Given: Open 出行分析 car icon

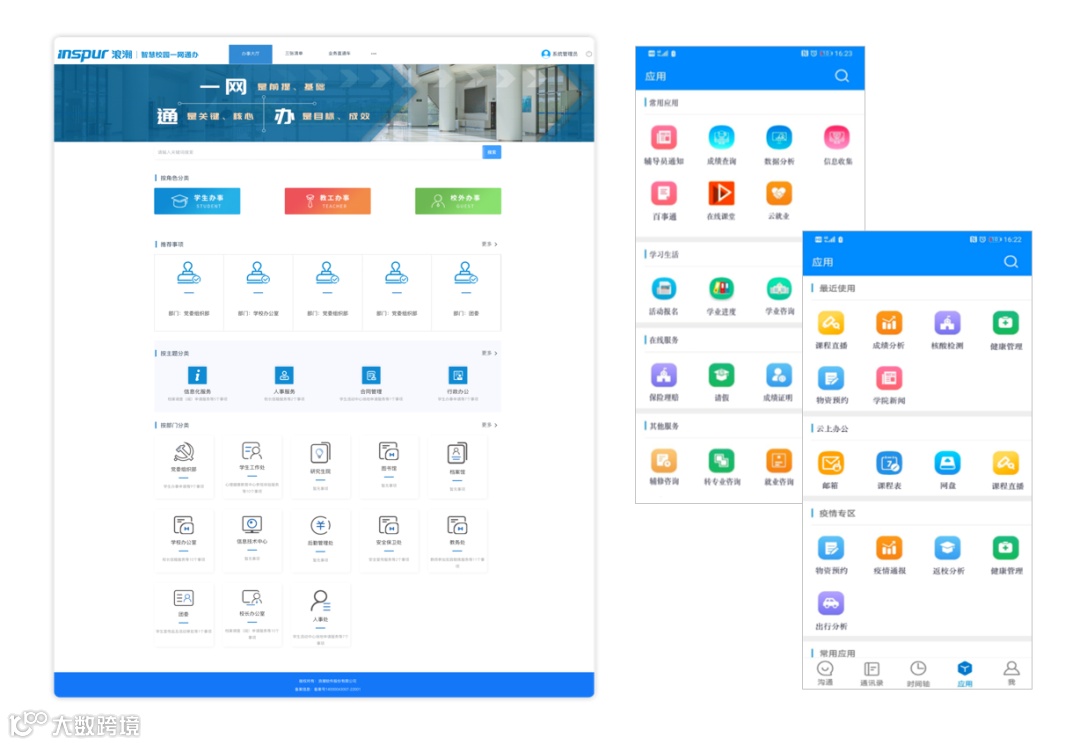Looking at the screenshot, I should (831, 603).
